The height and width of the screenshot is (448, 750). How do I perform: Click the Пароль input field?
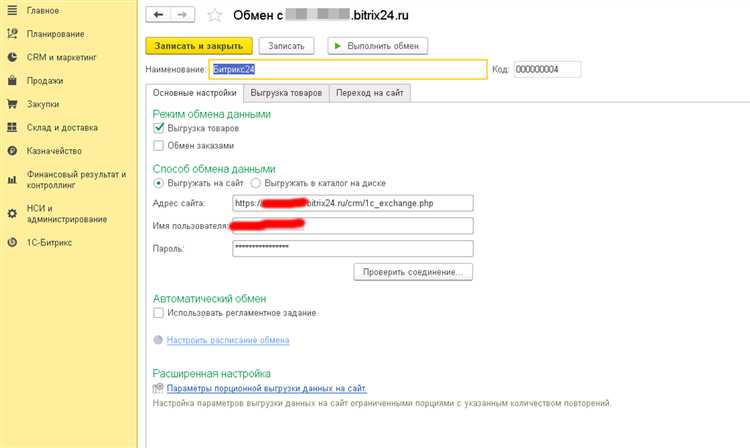click(353, 248)
